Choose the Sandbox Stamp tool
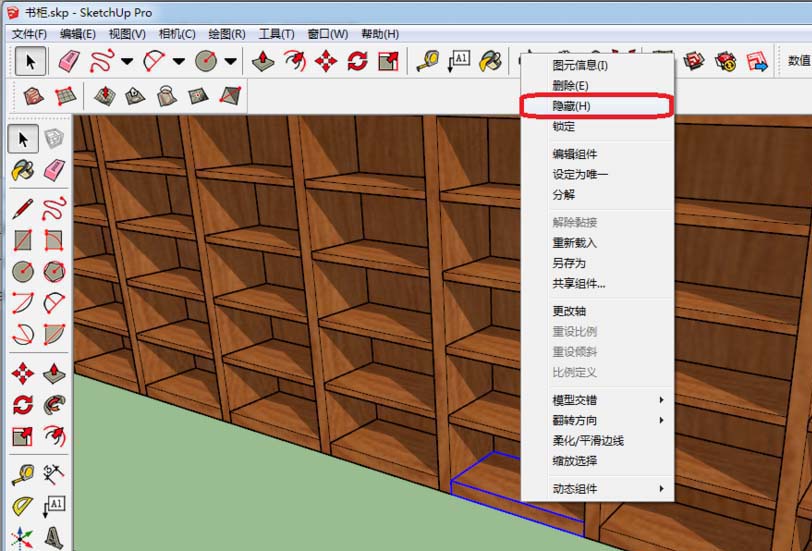 pyautogui.click(x=135, y=96)
